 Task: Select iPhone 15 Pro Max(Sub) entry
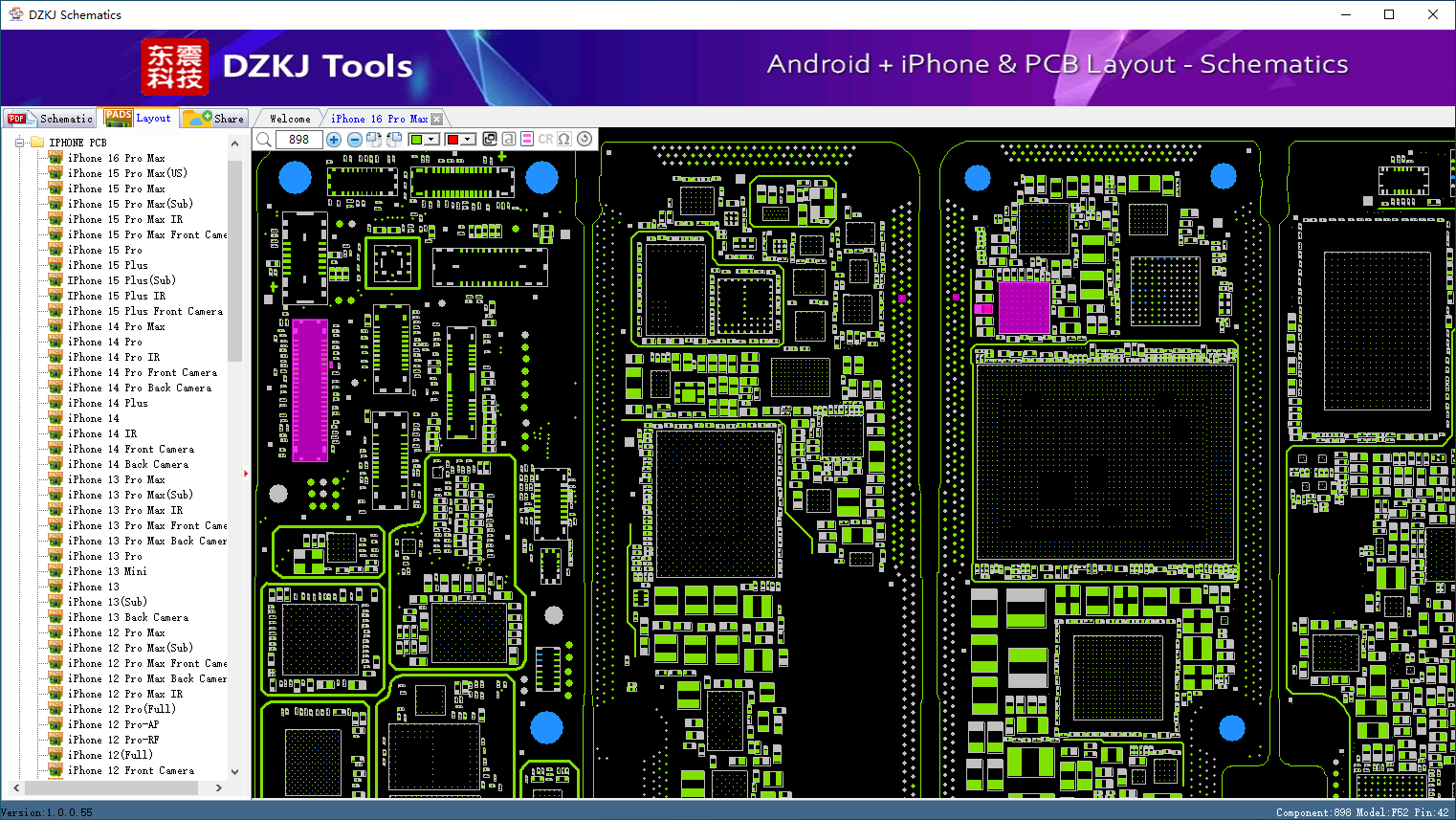pos(130,204)
